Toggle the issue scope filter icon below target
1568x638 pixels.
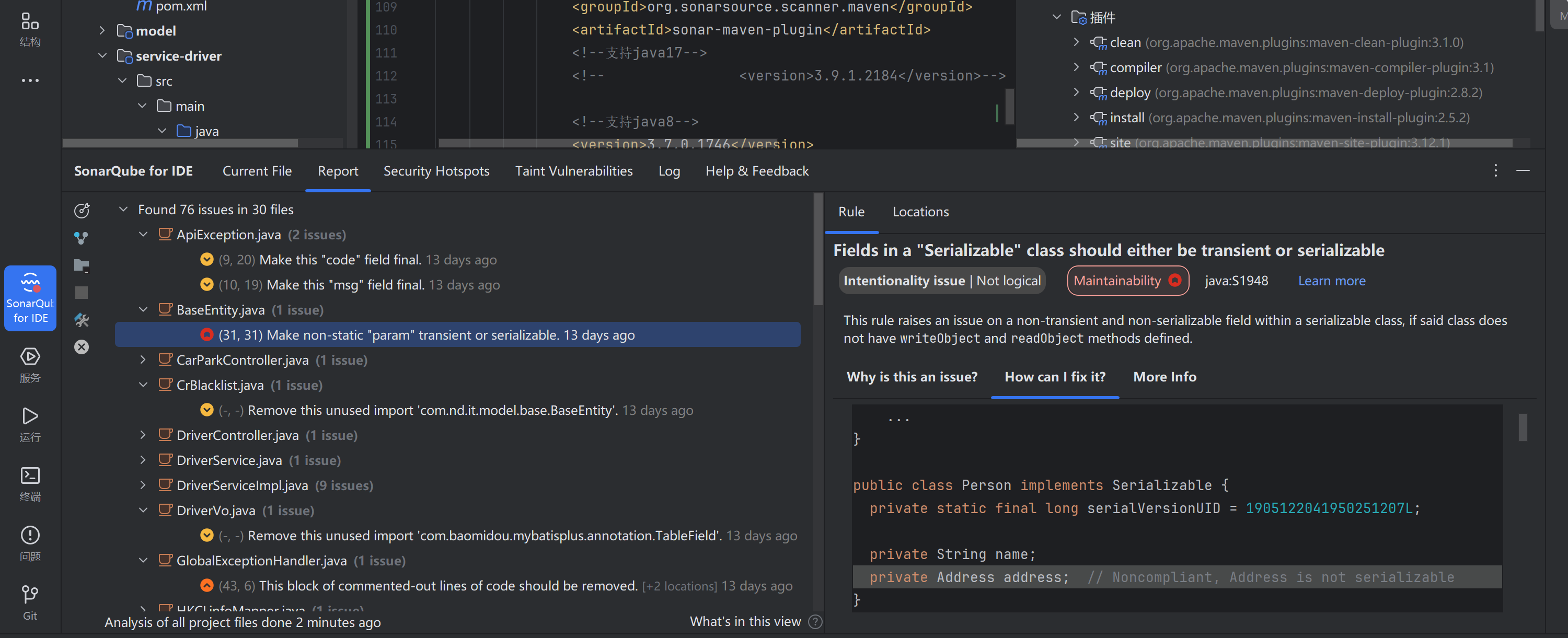(x=82, y=237)
